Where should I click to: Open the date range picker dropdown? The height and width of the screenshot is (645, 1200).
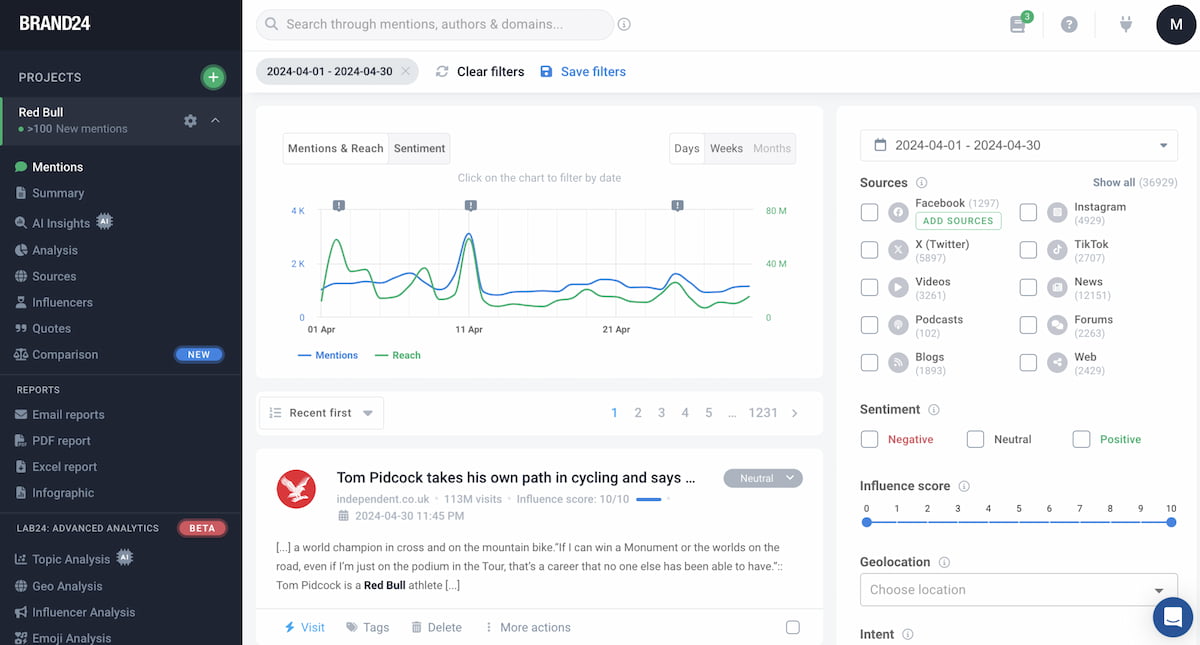tap(1018, 145)
